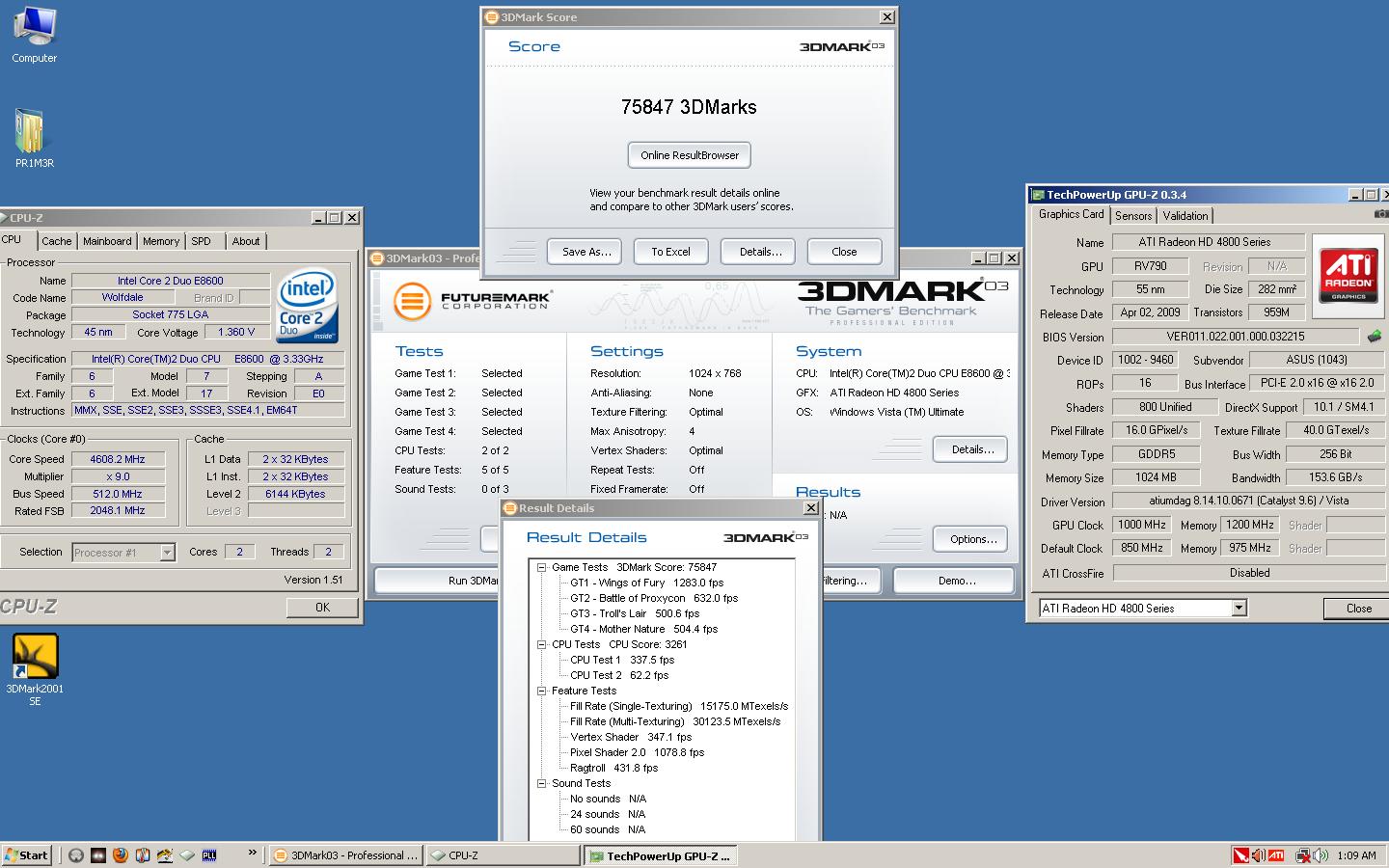Open the Memory tab in CPU-Z

[x=161, y=241]
